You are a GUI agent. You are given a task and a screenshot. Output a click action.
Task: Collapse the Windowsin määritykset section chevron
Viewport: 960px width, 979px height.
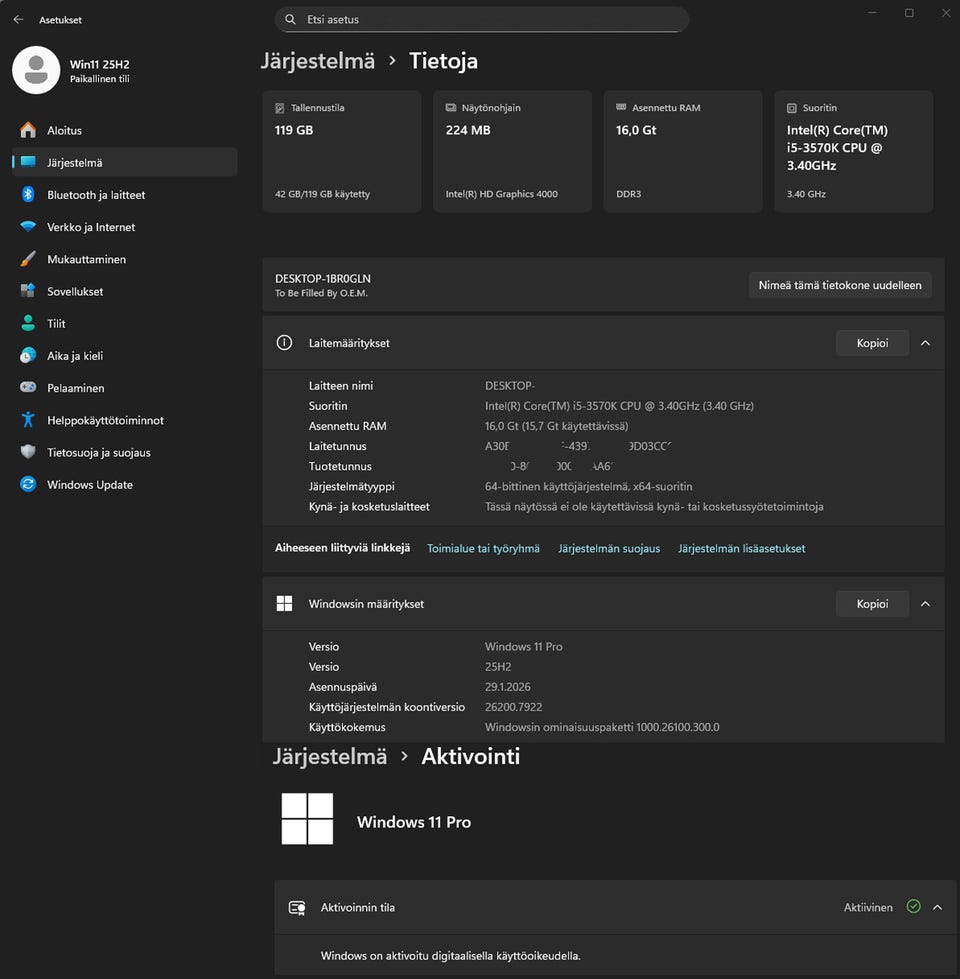[x=925, y=604]
